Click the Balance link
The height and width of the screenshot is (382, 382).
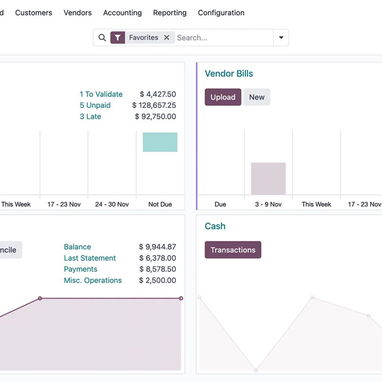pos(77,247)
